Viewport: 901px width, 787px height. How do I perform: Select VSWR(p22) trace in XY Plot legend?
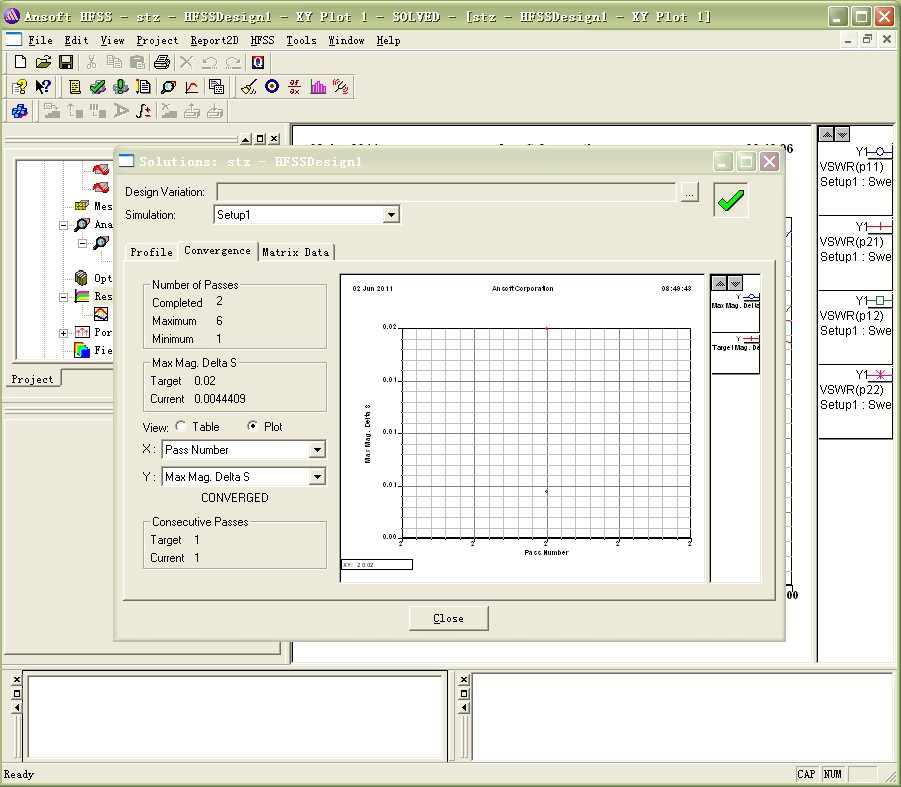pyautogui.click(x=856, y=402)
